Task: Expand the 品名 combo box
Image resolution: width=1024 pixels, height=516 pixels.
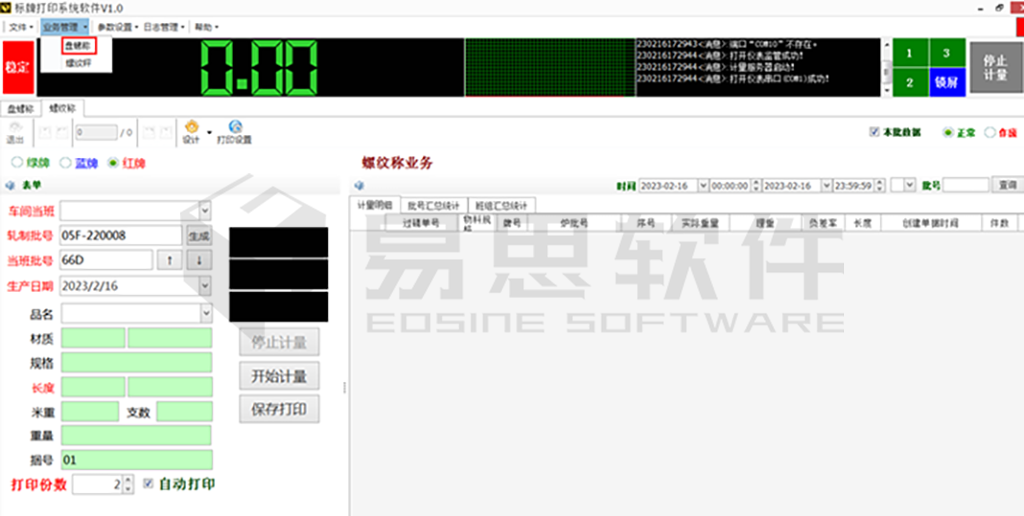Action: 205,313
